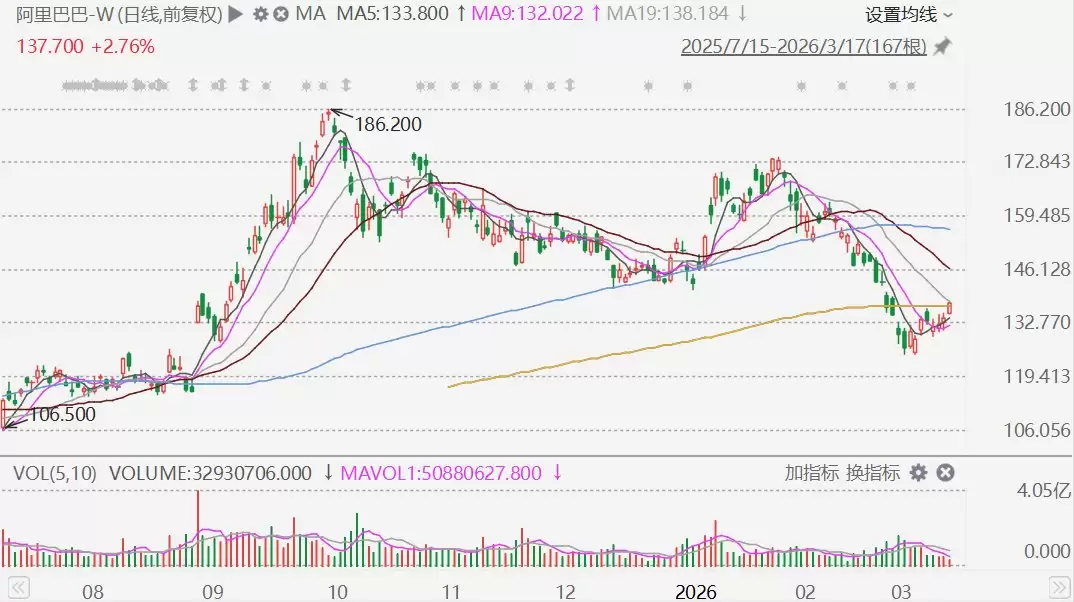Click 换指标 to switch indicator
1074x602 pixels.
coord(873,473)
